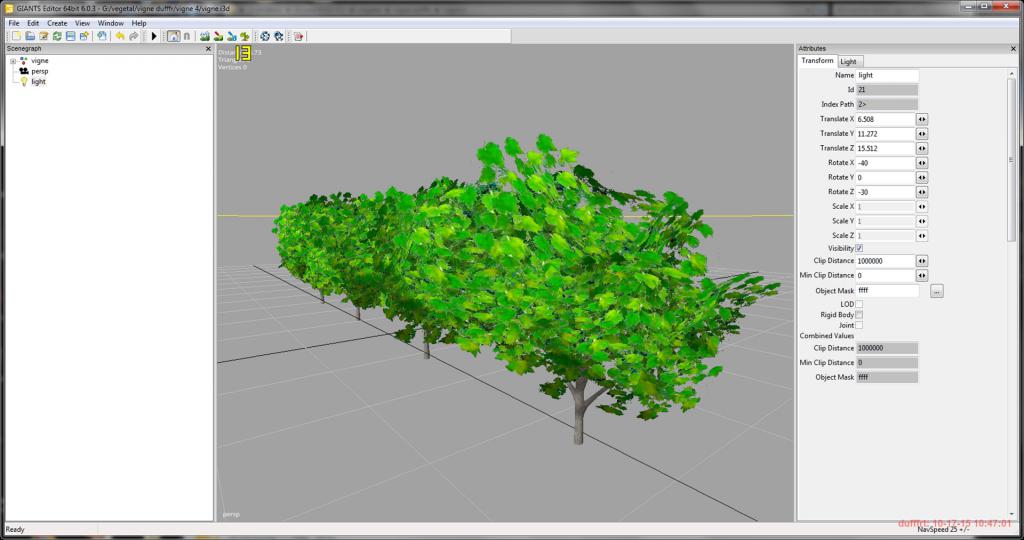Viewport: 1024px width, 540px height.
Task: Click the New file toolbar icon
Action: 16,37
